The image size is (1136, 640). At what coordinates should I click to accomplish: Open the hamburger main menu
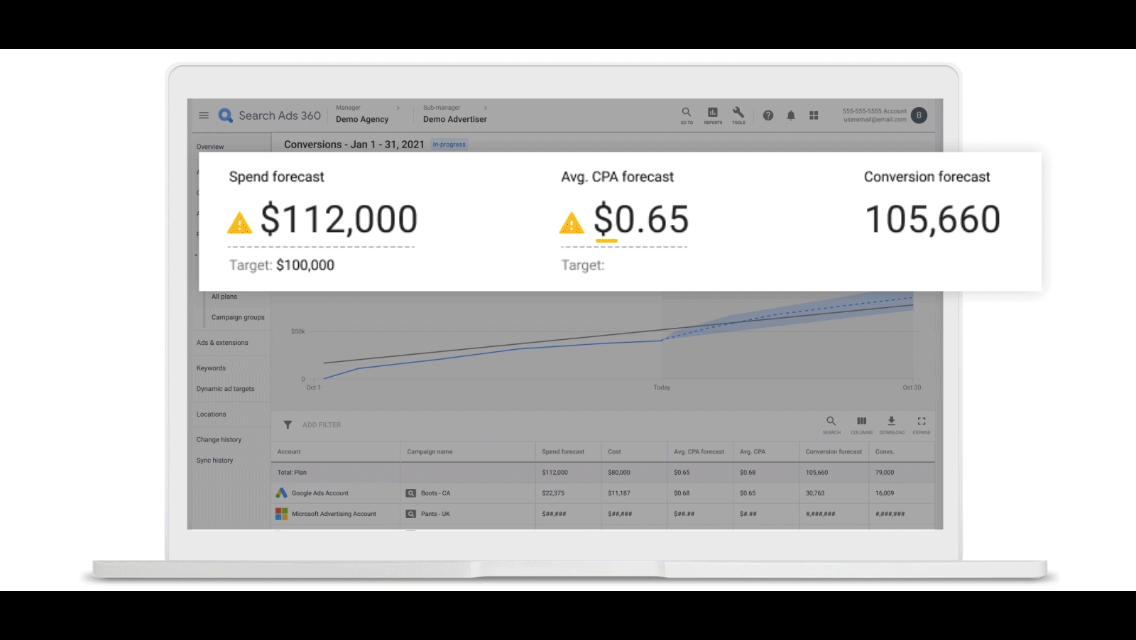(x=204, y=116)
